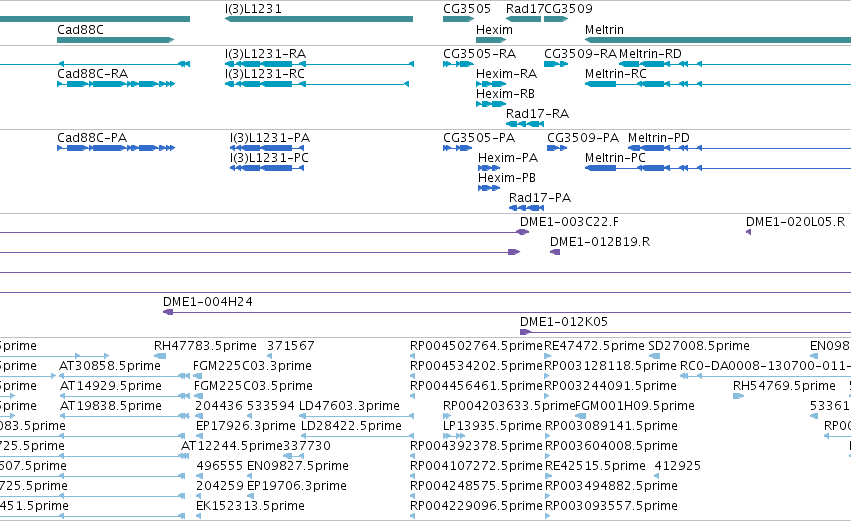851x521 pixels.
Task: Select the RH54769.5prime EST label
Action: point(784,386)
